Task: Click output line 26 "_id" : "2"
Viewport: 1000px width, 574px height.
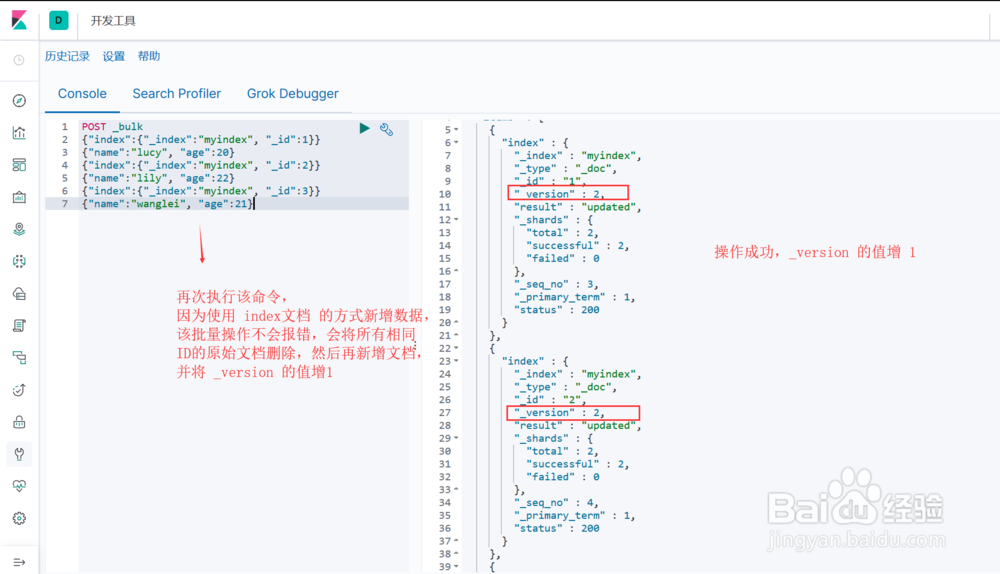Action: click(550, 400)
